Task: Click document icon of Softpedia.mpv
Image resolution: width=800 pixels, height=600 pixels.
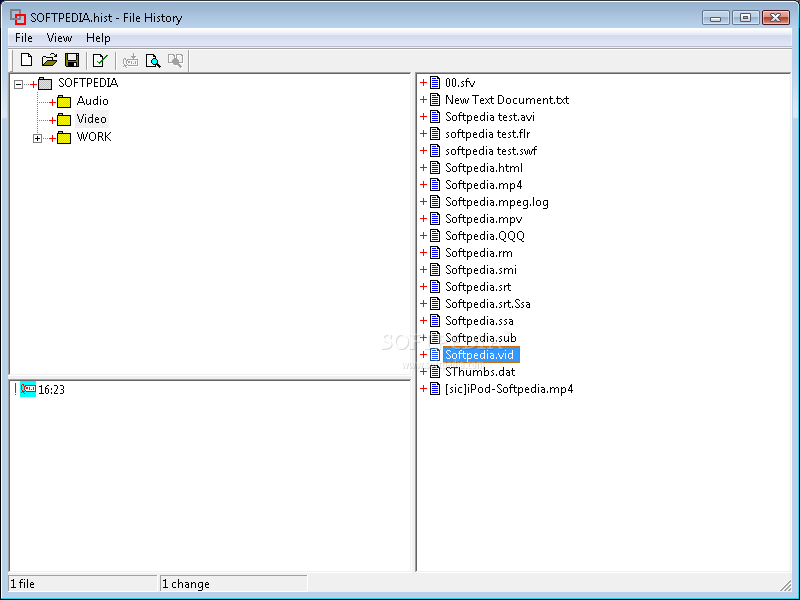Action: pyautogui.click(x=435, y=219)
